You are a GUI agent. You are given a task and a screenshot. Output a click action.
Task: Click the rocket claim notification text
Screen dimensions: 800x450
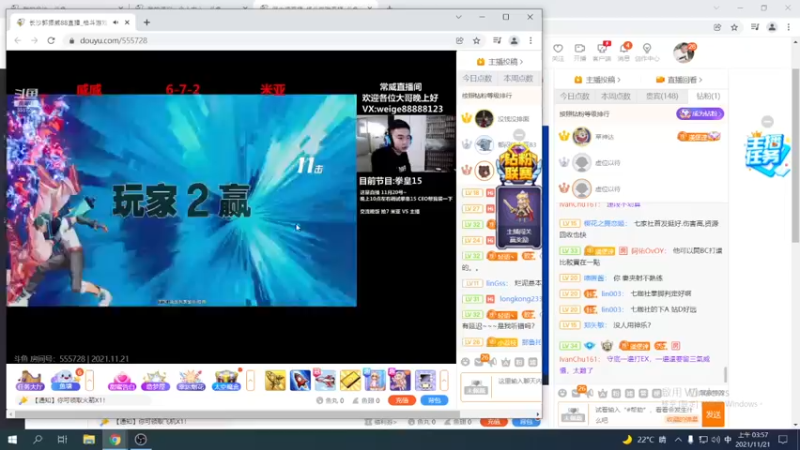pos(69,401)
